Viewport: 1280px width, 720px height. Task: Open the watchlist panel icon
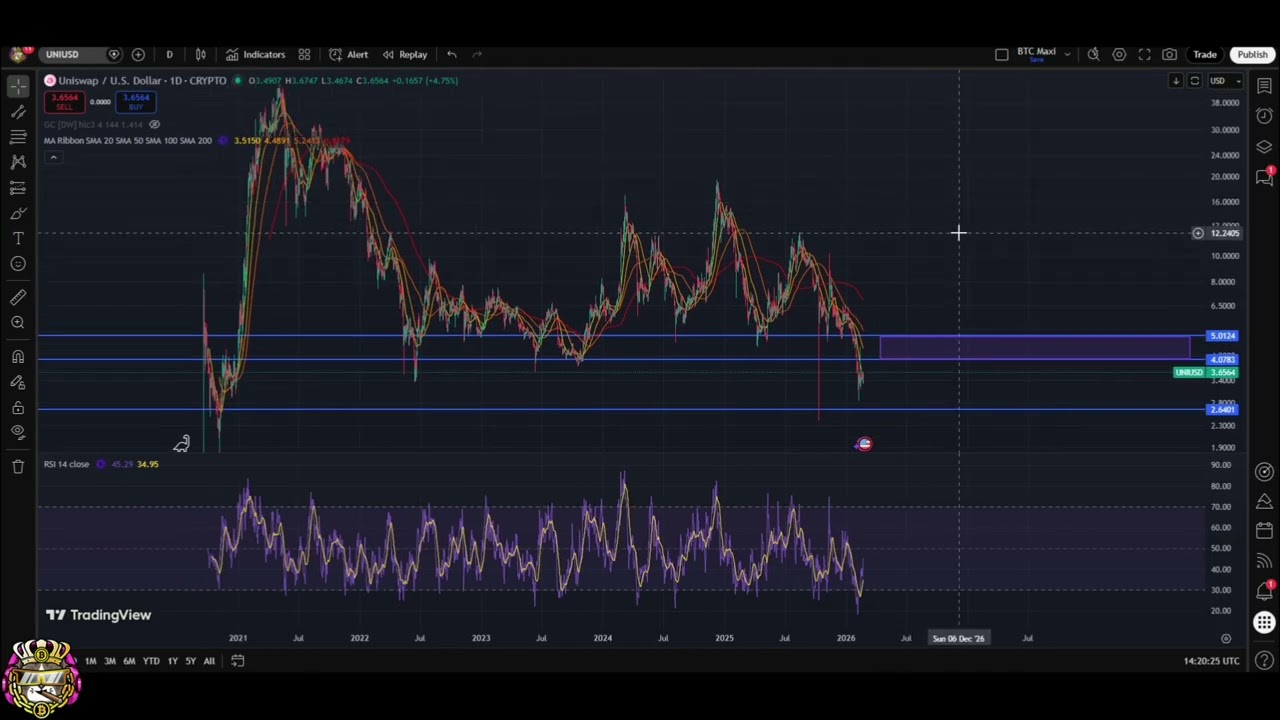(1264, 86)
